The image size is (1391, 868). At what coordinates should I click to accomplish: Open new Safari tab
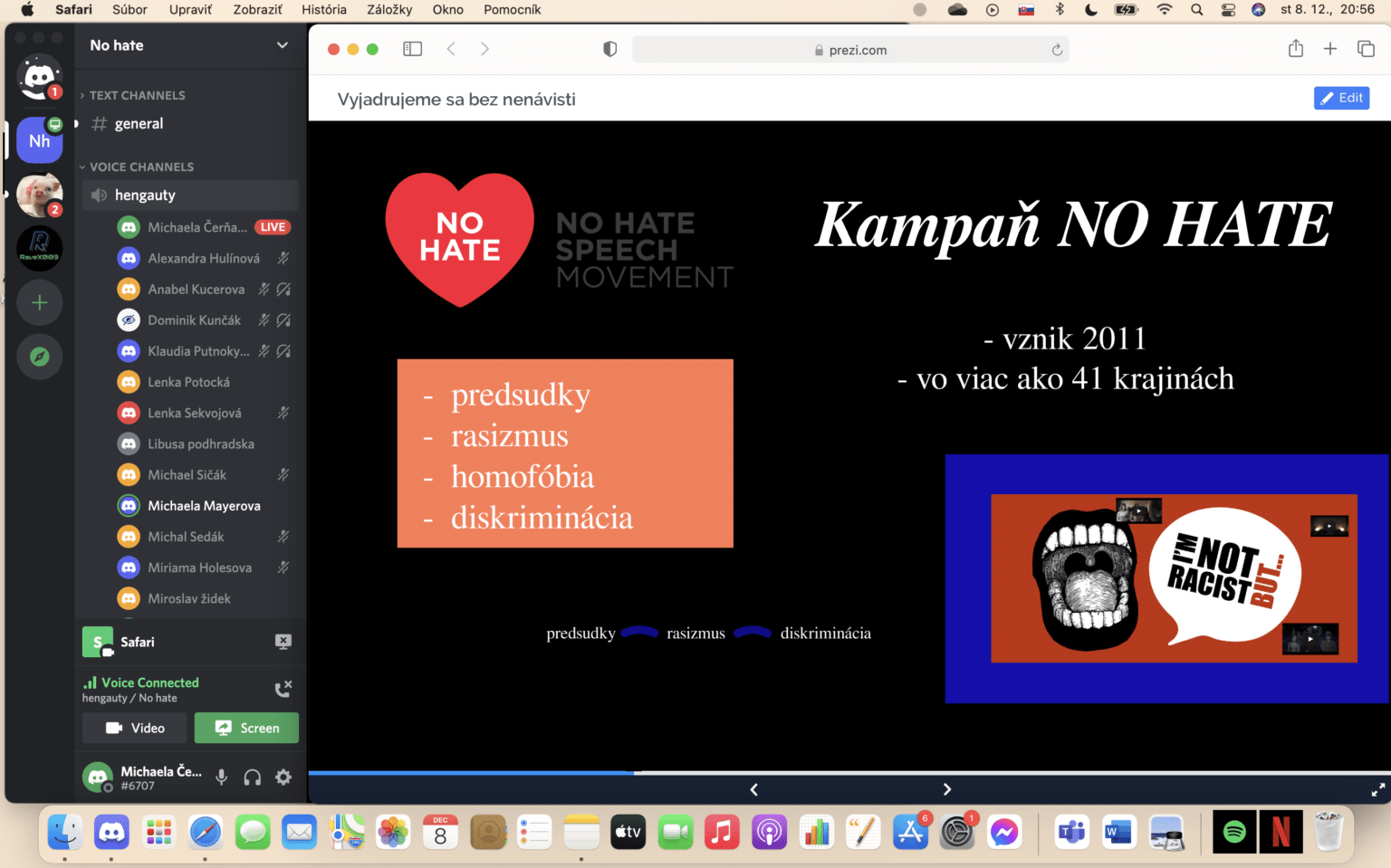pos(1330,49)
